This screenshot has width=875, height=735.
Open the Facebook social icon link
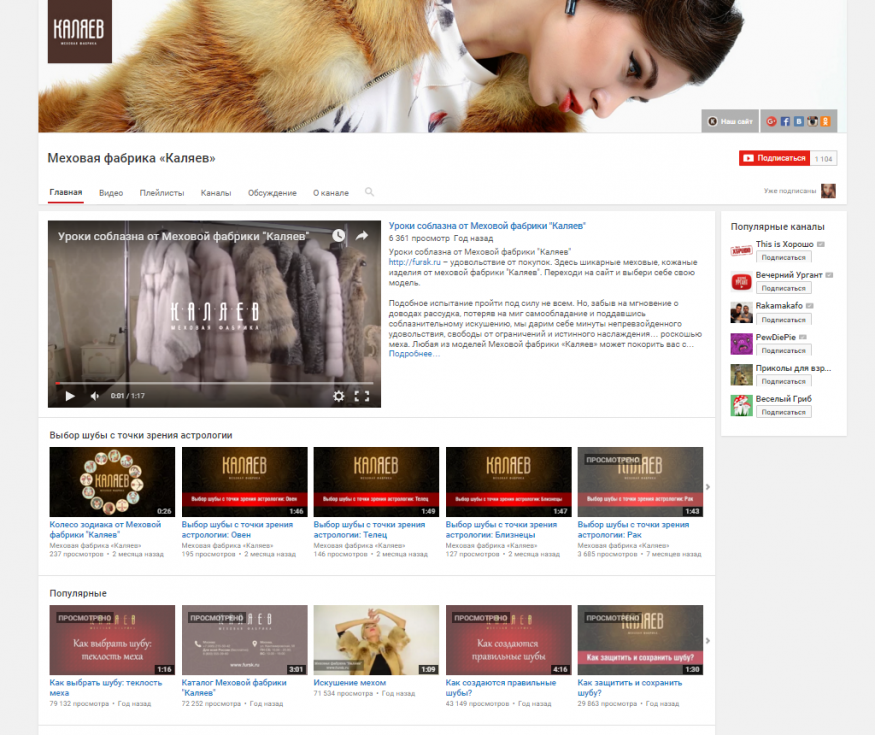point(785,121)
